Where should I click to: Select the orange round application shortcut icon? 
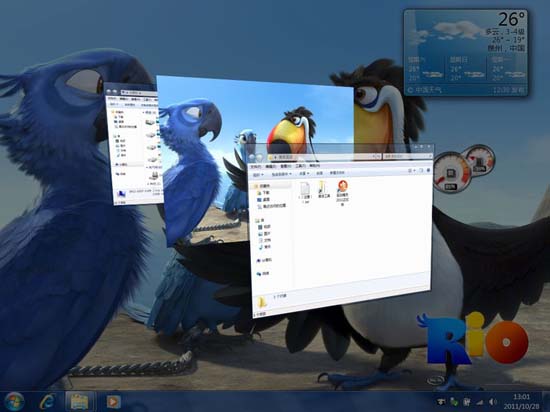pyautogui.click(x=342, y=193)
